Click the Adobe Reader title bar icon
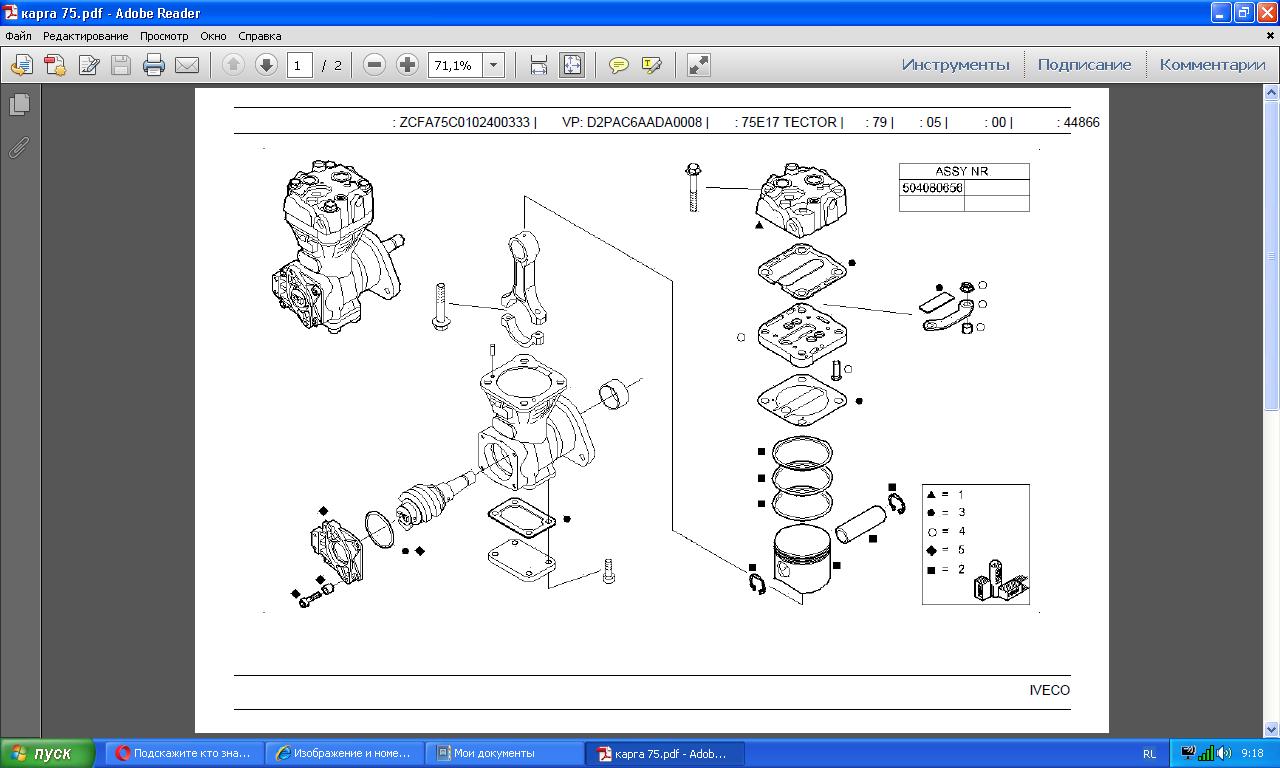The image size is (1280, 768). click(11, 13)
